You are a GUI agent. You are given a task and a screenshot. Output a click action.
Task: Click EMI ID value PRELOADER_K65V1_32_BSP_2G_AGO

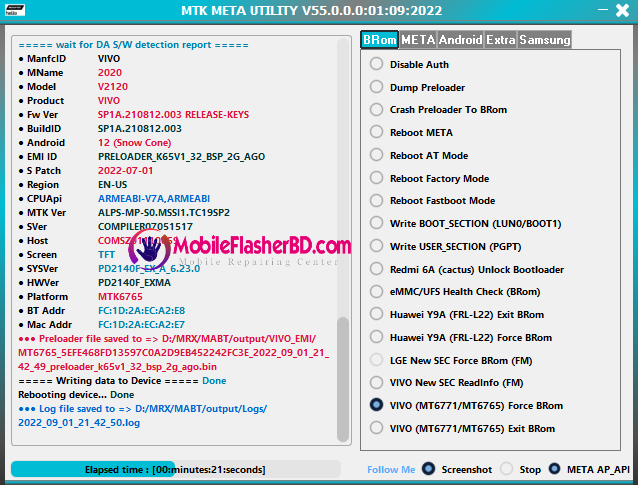tap(181, 157)
